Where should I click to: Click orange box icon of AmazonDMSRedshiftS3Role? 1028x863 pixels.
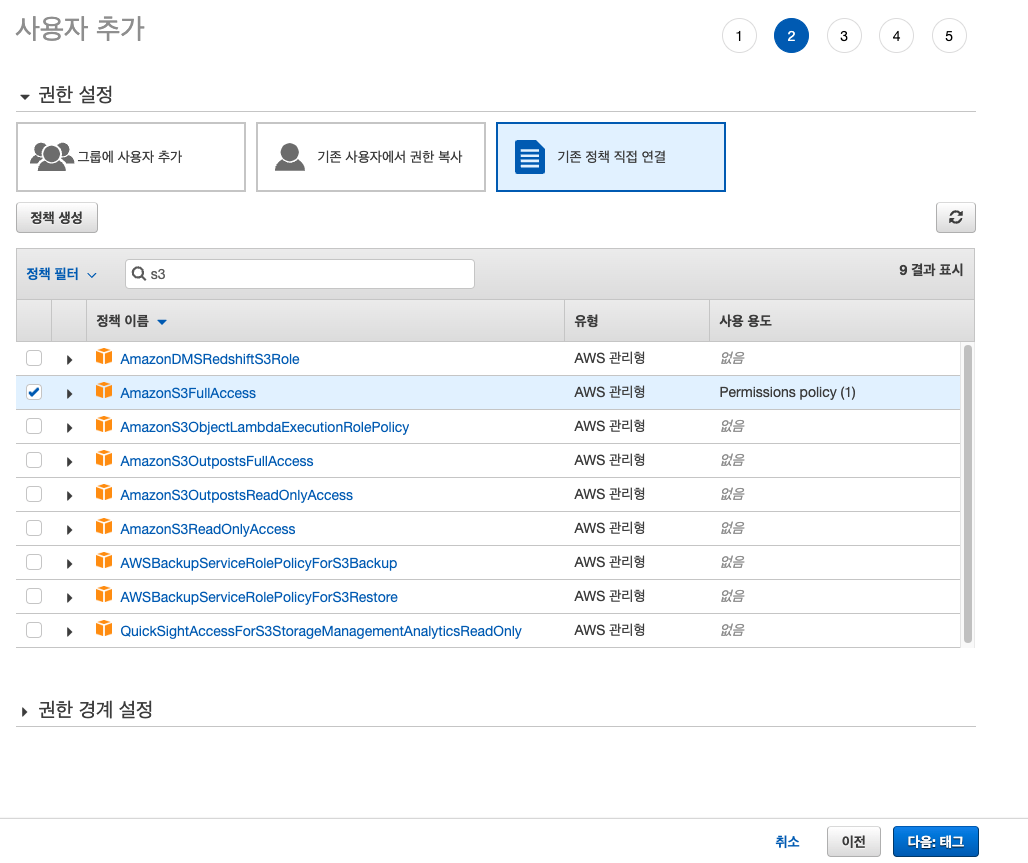(x=104, y=356)
